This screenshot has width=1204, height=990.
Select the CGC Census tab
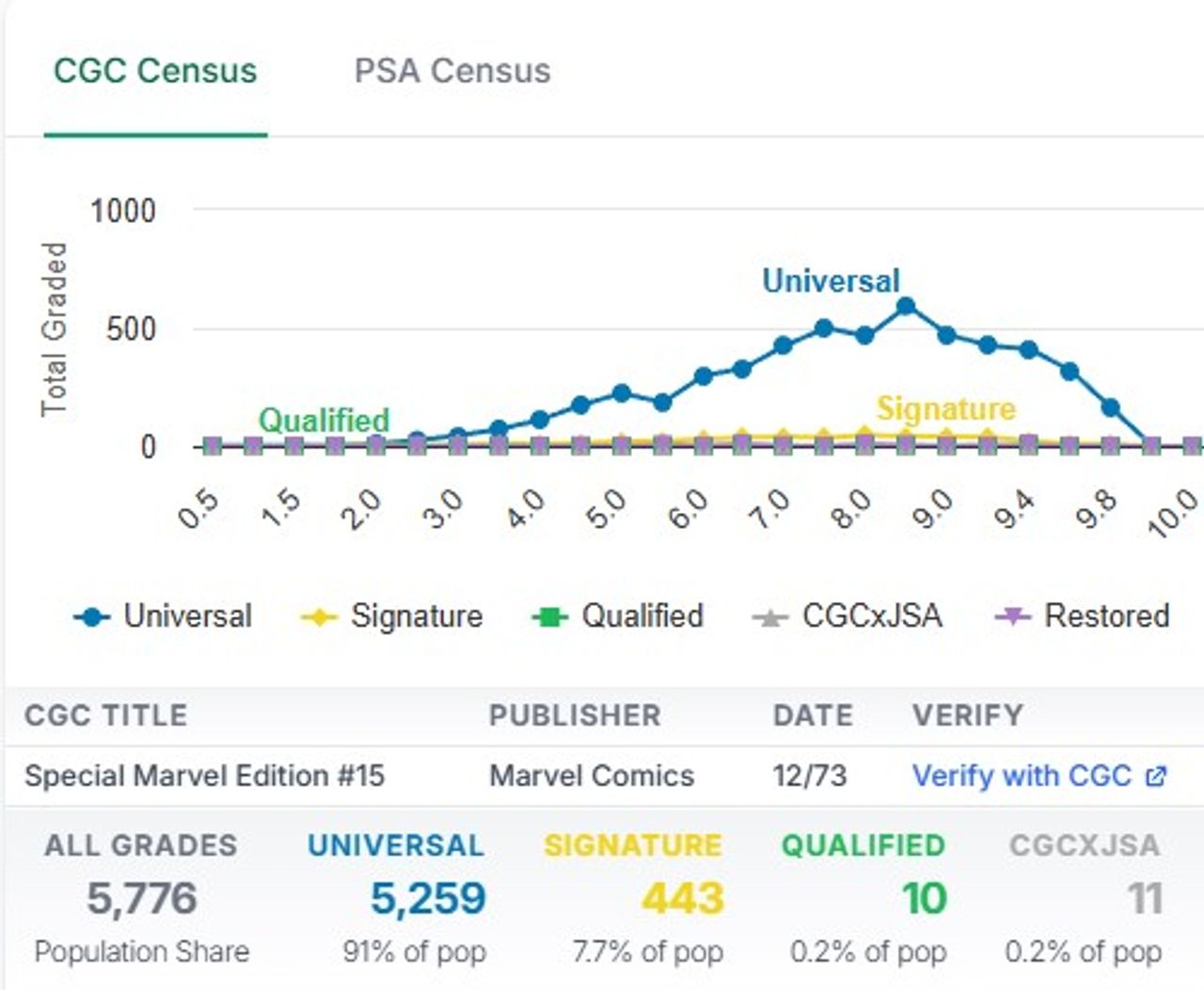[x=155, y=72]
